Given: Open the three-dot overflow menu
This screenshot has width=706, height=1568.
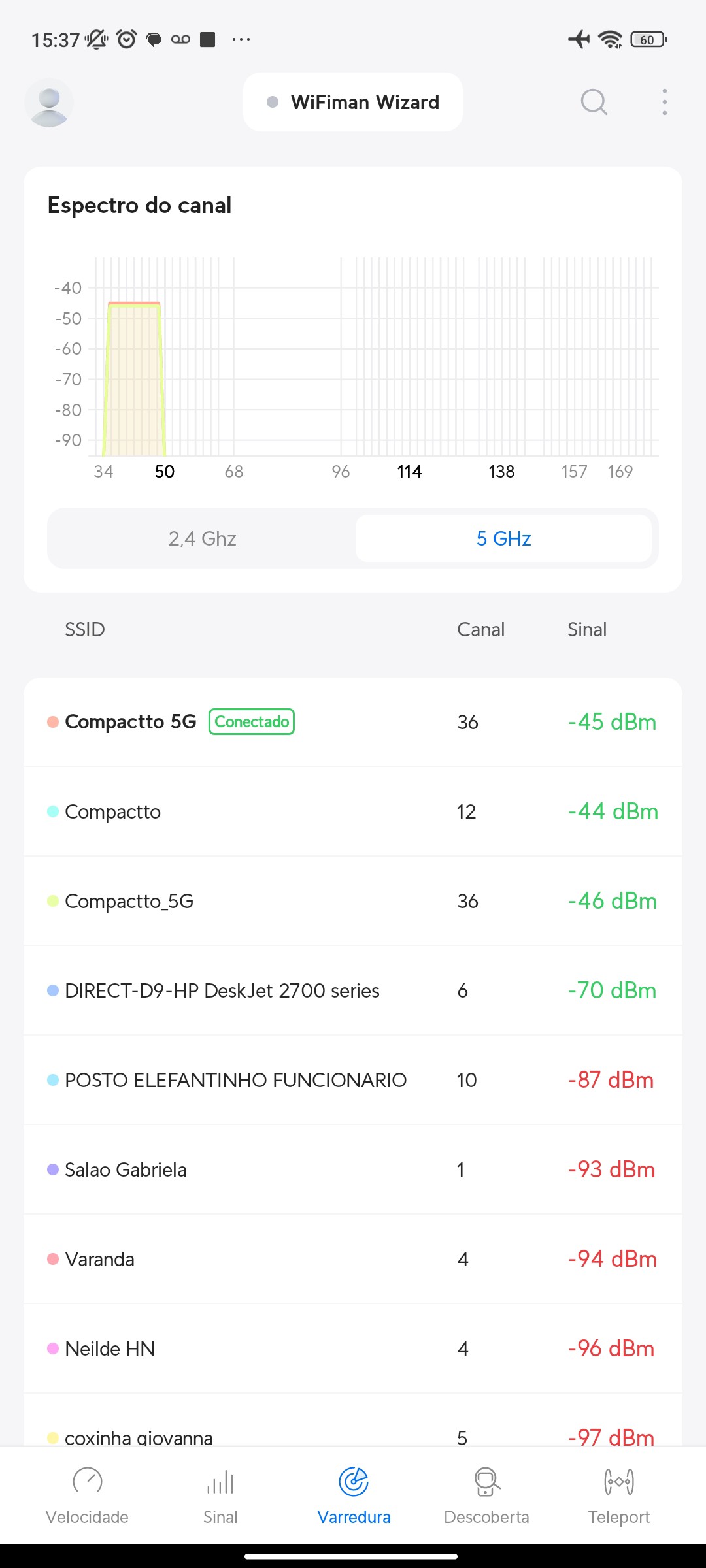Looking at the screenshot, I should (664, 102).
